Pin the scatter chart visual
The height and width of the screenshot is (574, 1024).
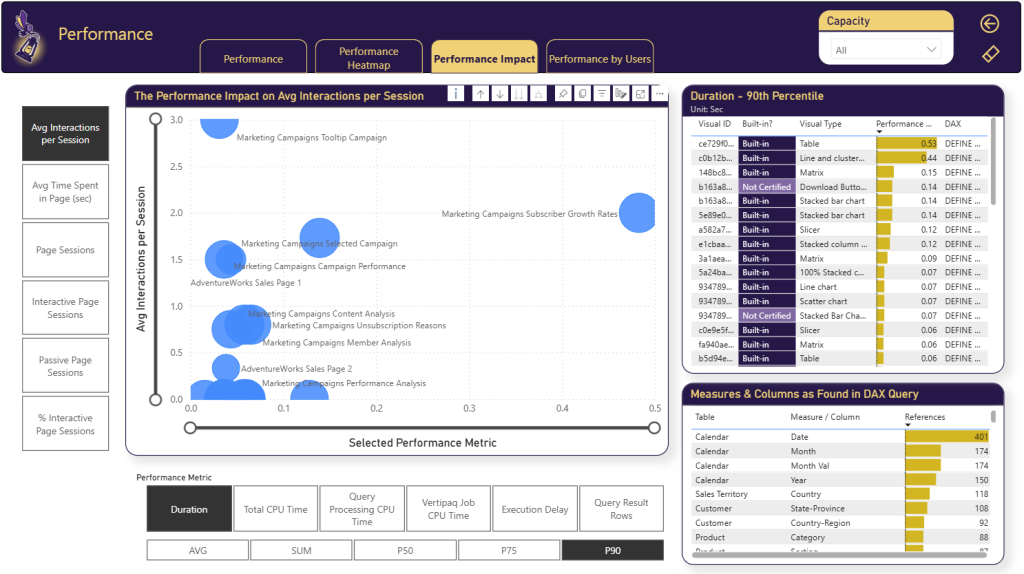tap(563, 94)
